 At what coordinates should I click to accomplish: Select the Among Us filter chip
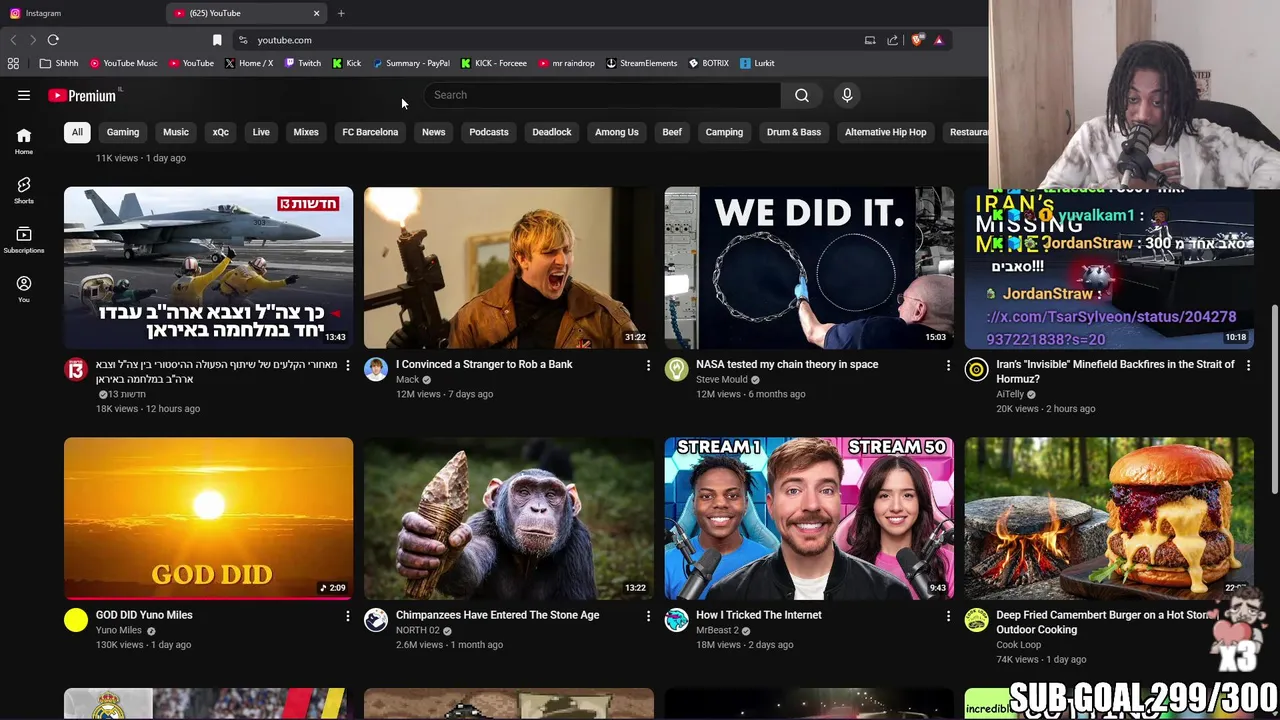[x=617, y=132]
